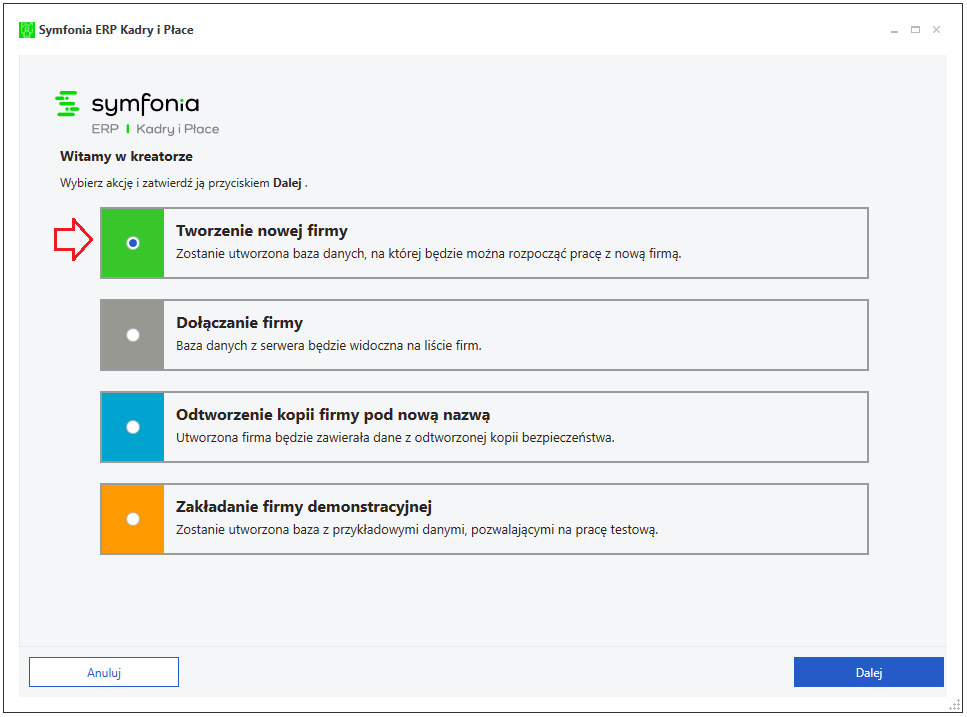Viewport: 967px width, 717px height.
Task: Click the Symfonia logo
Action: [137, 113]
